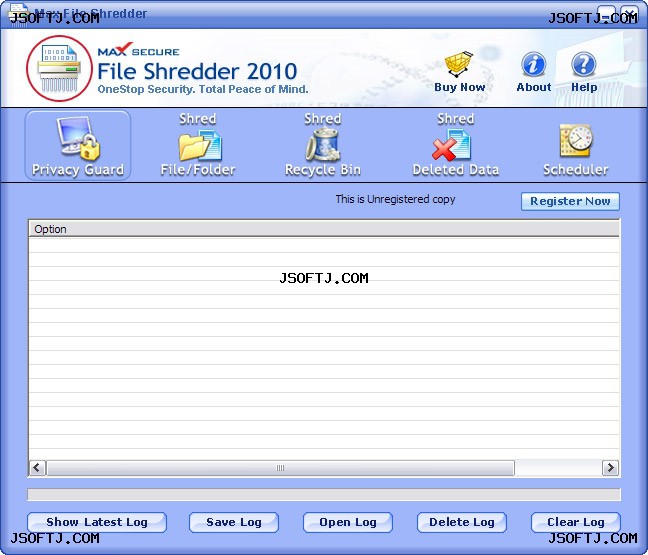Click the 'File Shredder 2010' title text
The image size is (648, 555).
(x=197, y=71)
